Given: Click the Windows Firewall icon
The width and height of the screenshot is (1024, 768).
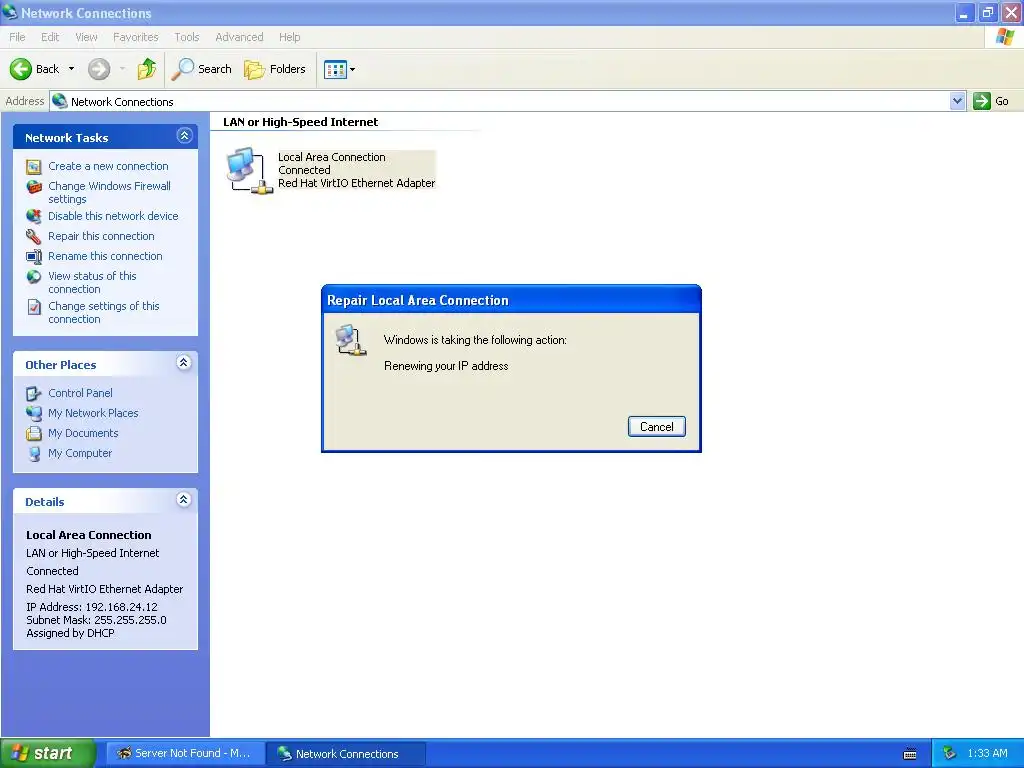Looking at the screenshot, I should coord(34,187).
